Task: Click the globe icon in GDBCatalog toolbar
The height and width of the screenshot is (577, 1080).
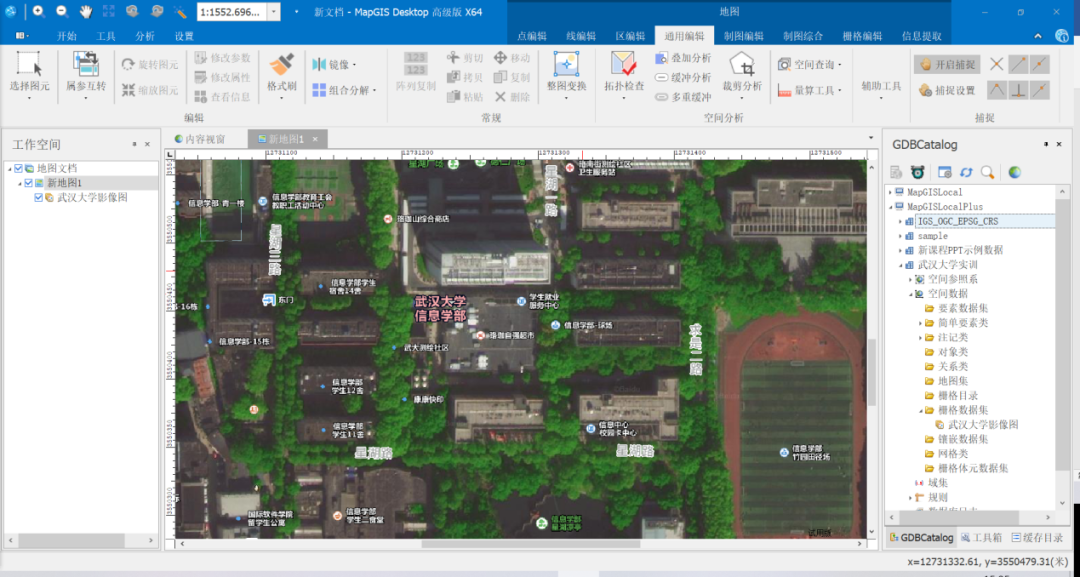Action: (1015, 172)
